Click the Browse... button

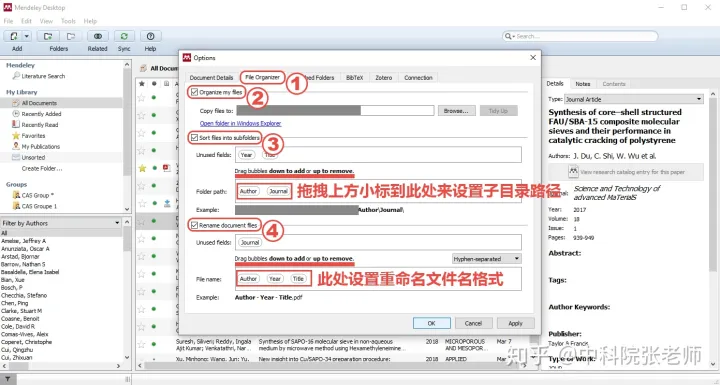(456, 111)
